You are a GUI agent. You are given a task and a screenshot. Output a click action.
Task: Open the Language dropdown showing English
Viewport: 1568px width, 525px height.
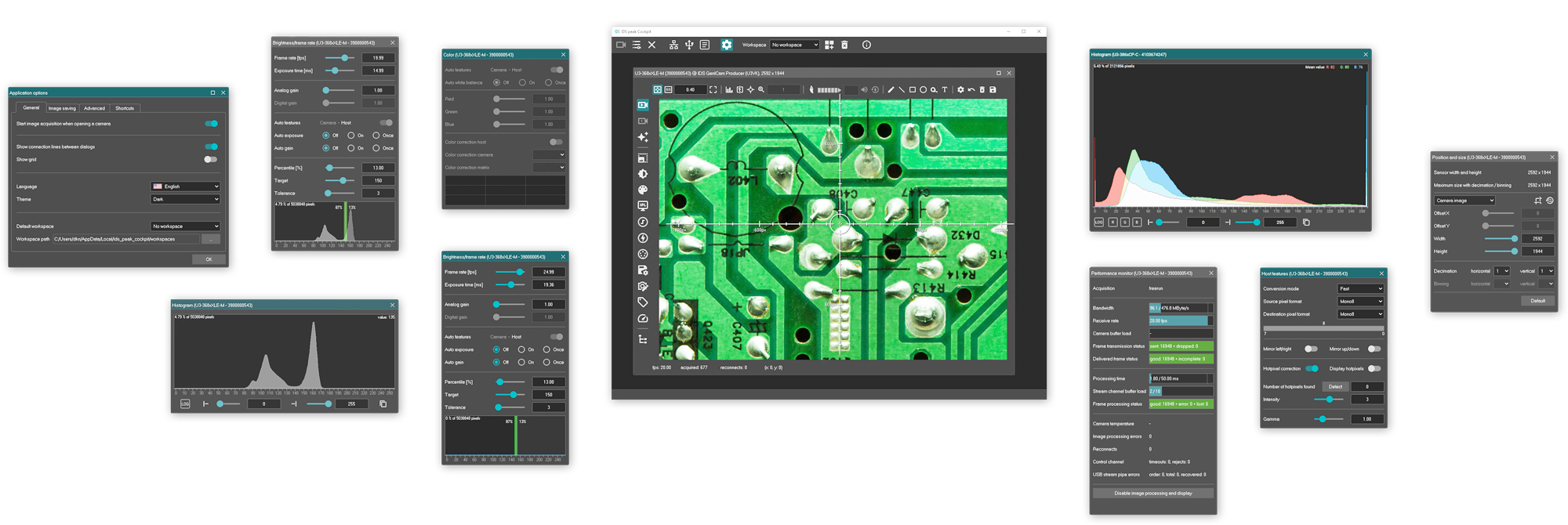[186, 186]
